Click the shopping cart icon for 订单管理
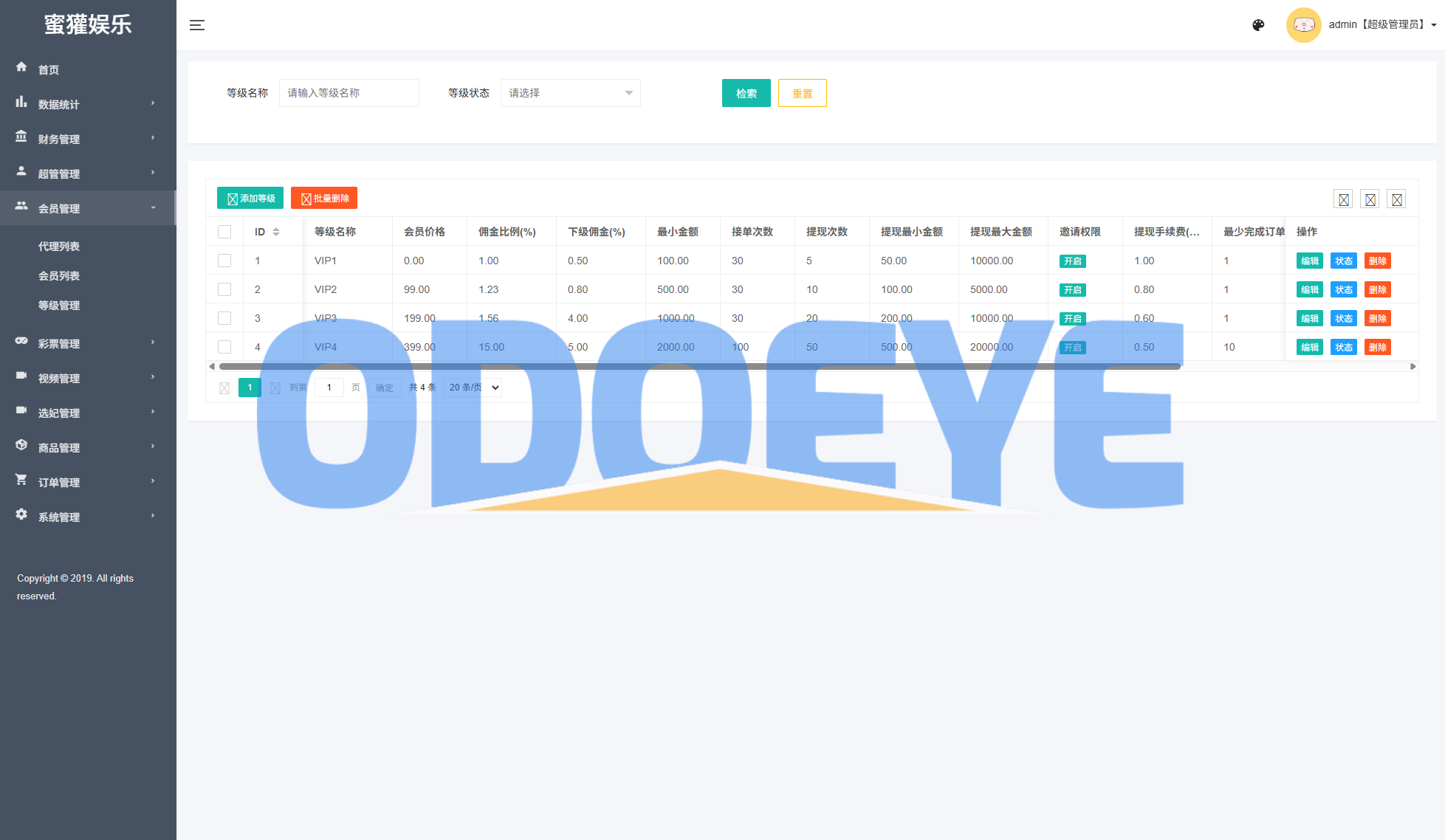The image size is (1445, 840). point(21,480)
